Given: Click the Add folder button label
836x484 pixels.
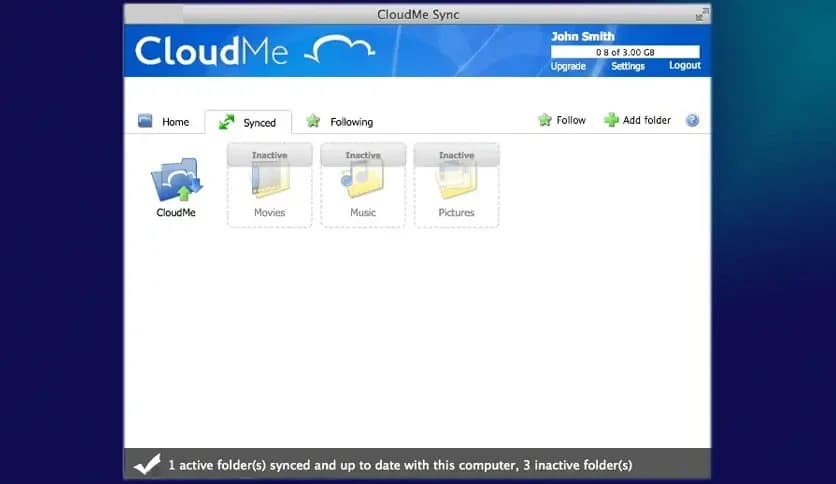Looking at the screenshot, I should [x=647, y=120].
